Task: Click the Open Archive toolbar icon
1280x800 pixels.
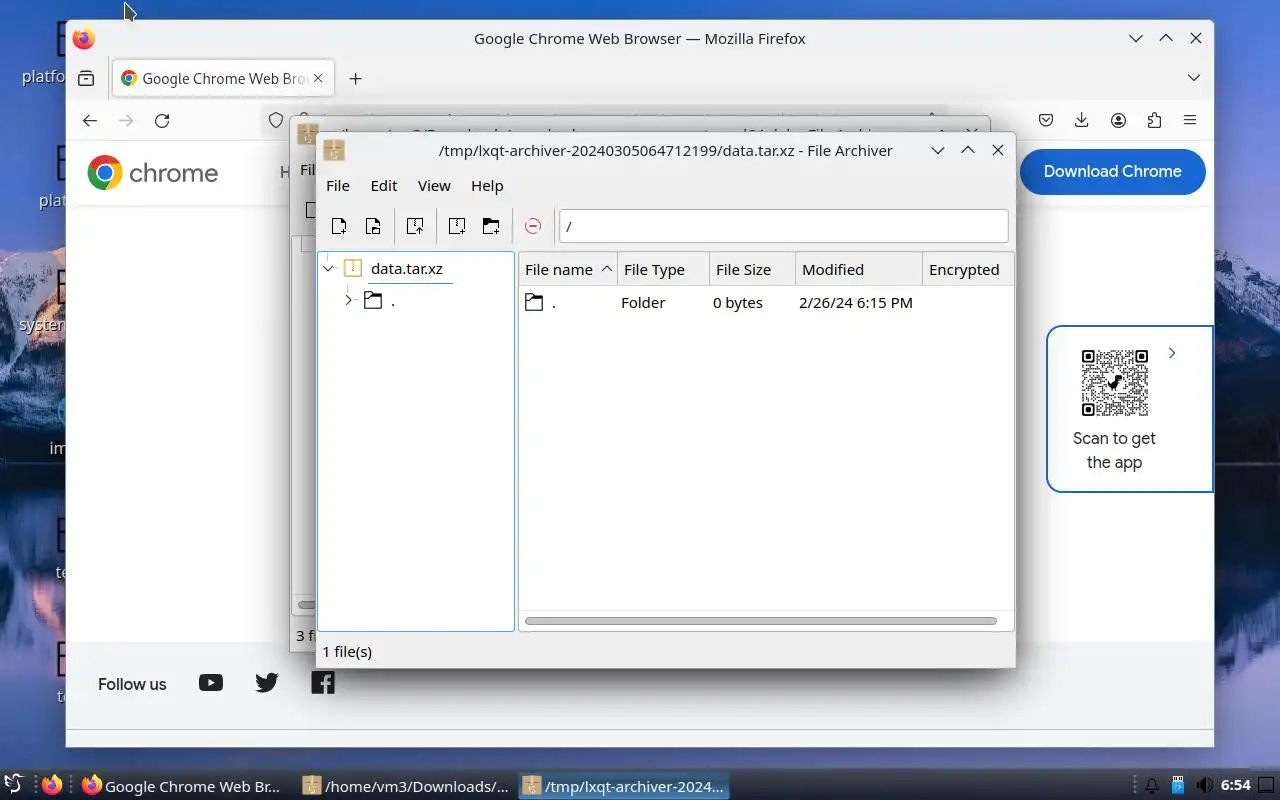Action: [x=373, y=226]
